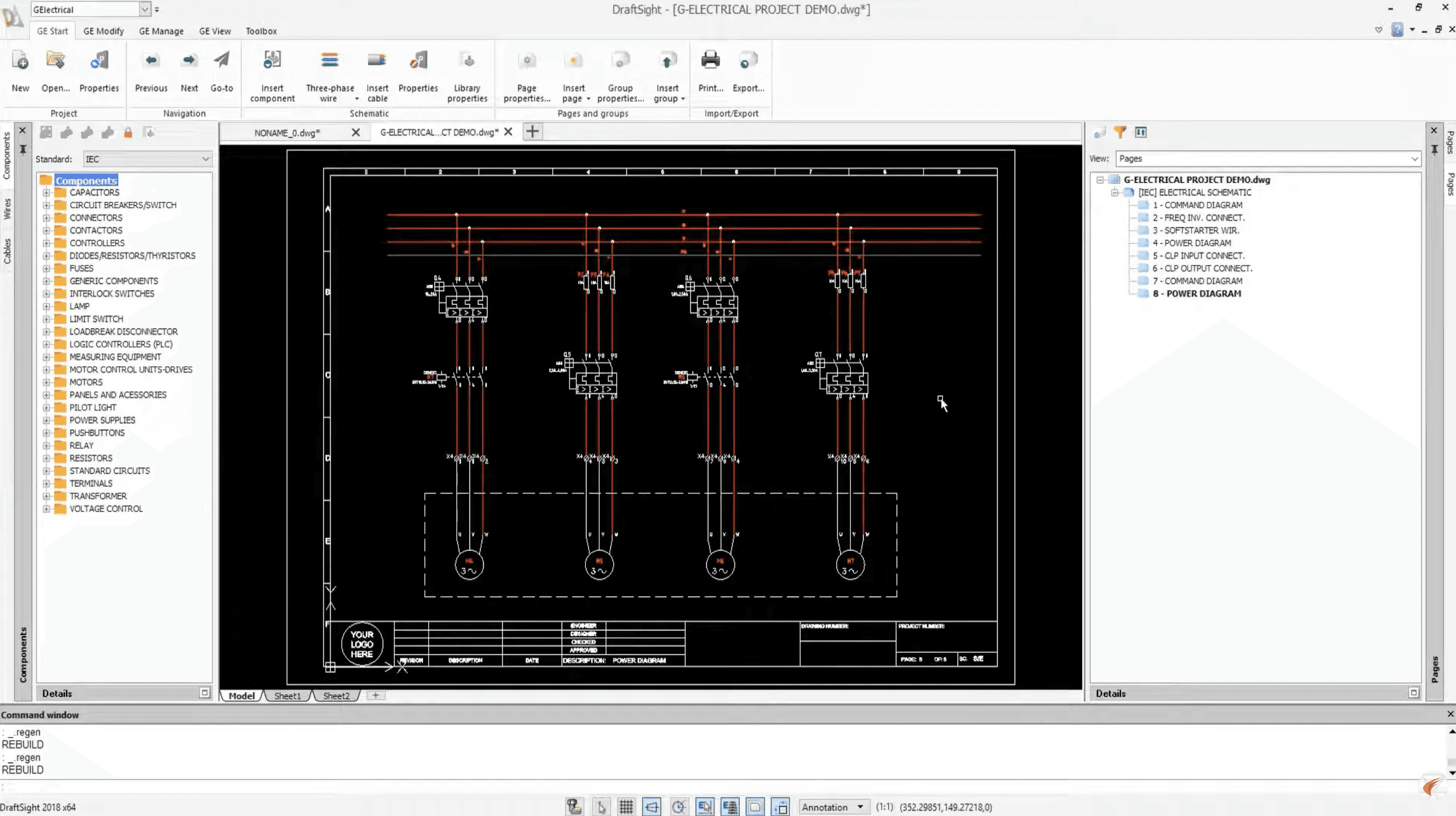Select the Three-phase wire tool

329,60
